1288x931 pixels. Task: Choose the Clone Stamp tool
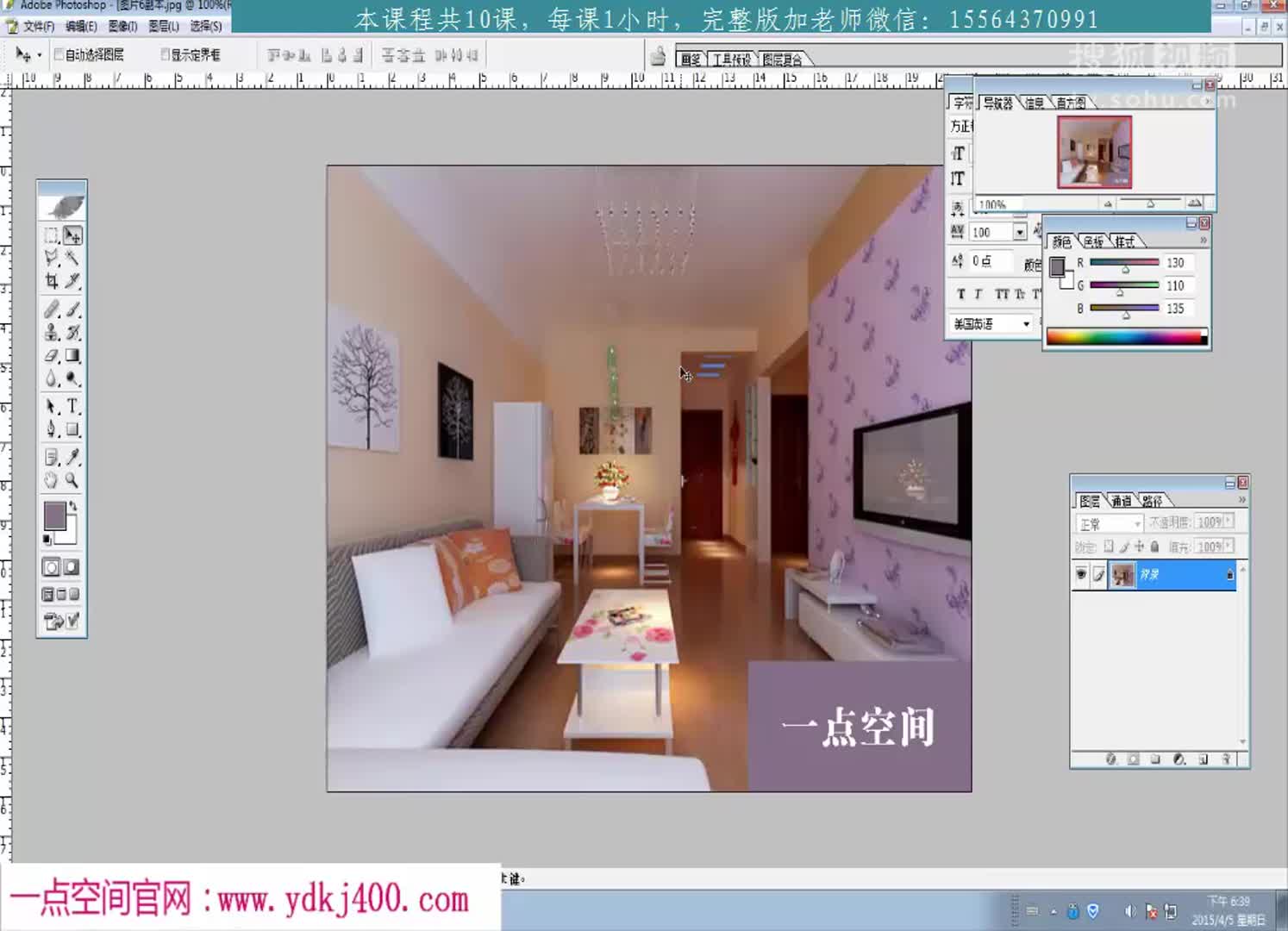coord(50,331)
